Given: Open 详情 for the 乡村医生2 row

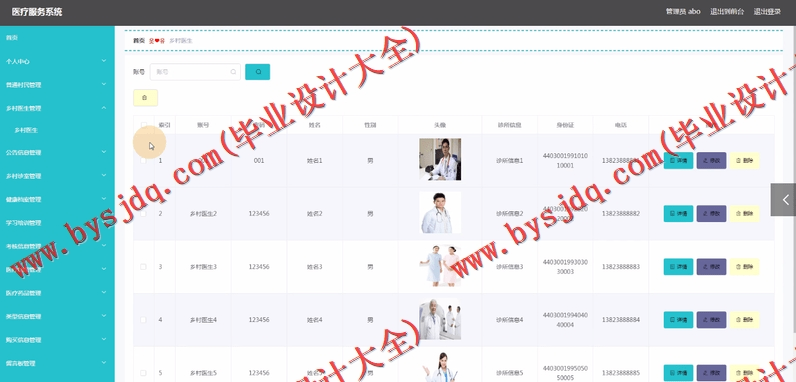Looking at the screenshot, I should (678, 213).
